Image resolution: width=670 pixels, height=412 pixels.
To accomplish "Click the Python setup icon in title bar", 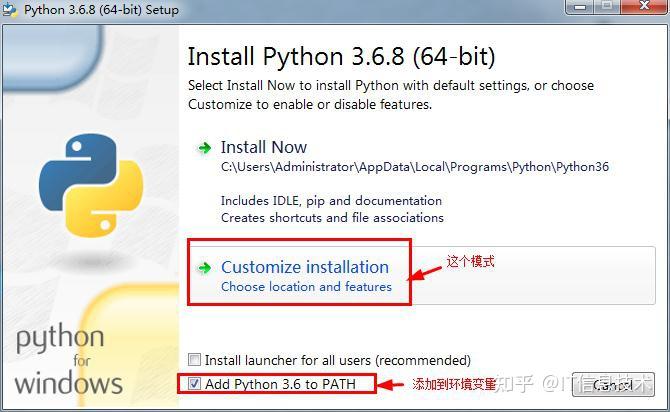I will [x=9, y=9].
